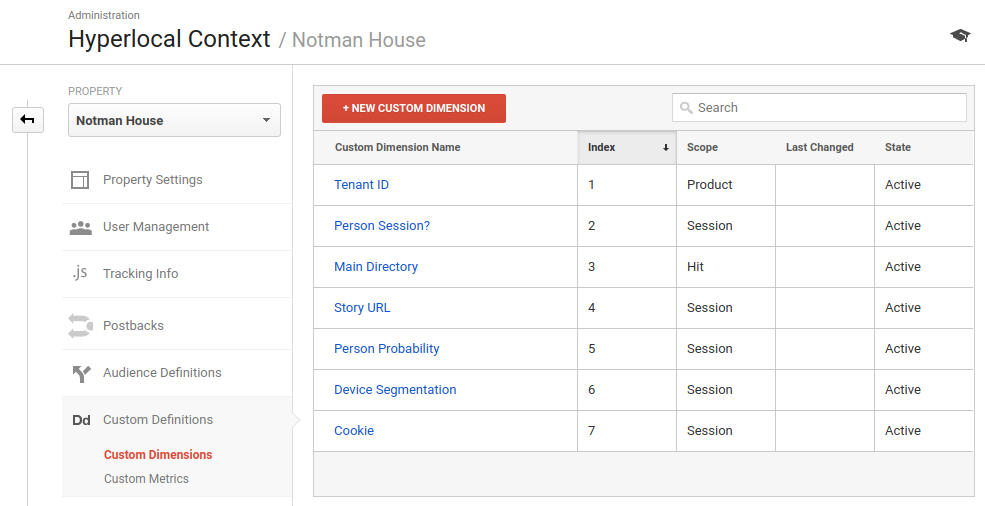
Task: Sort by Custom Dimension Name header
Action: click(398, 147)
